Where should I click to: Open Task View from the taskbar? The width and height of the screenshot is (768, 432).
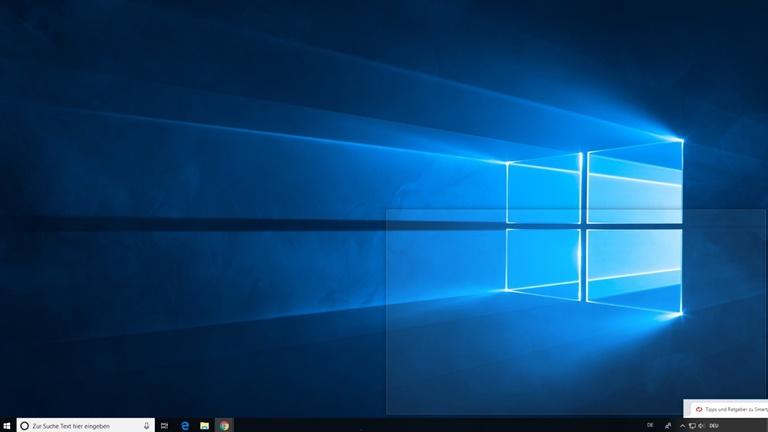[x=164, y=425]
